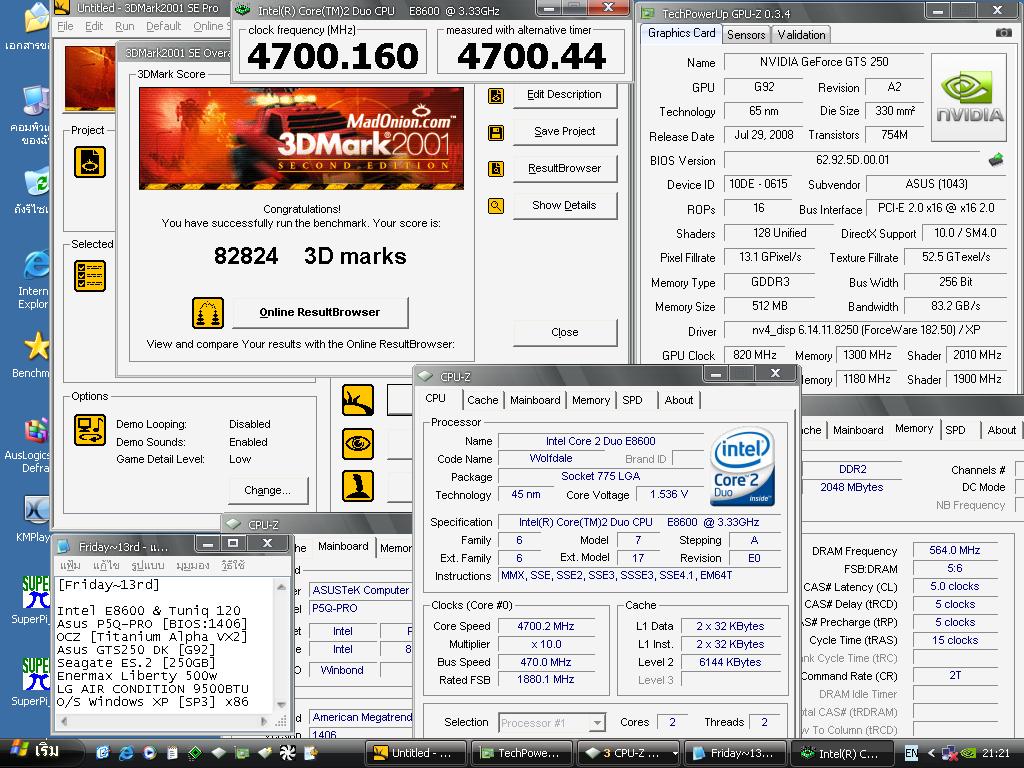This screenshot has width=1024, height=768.
Task: Click the Mainboard tab in left CPU-Z window
Action: [x=343, y=547]
